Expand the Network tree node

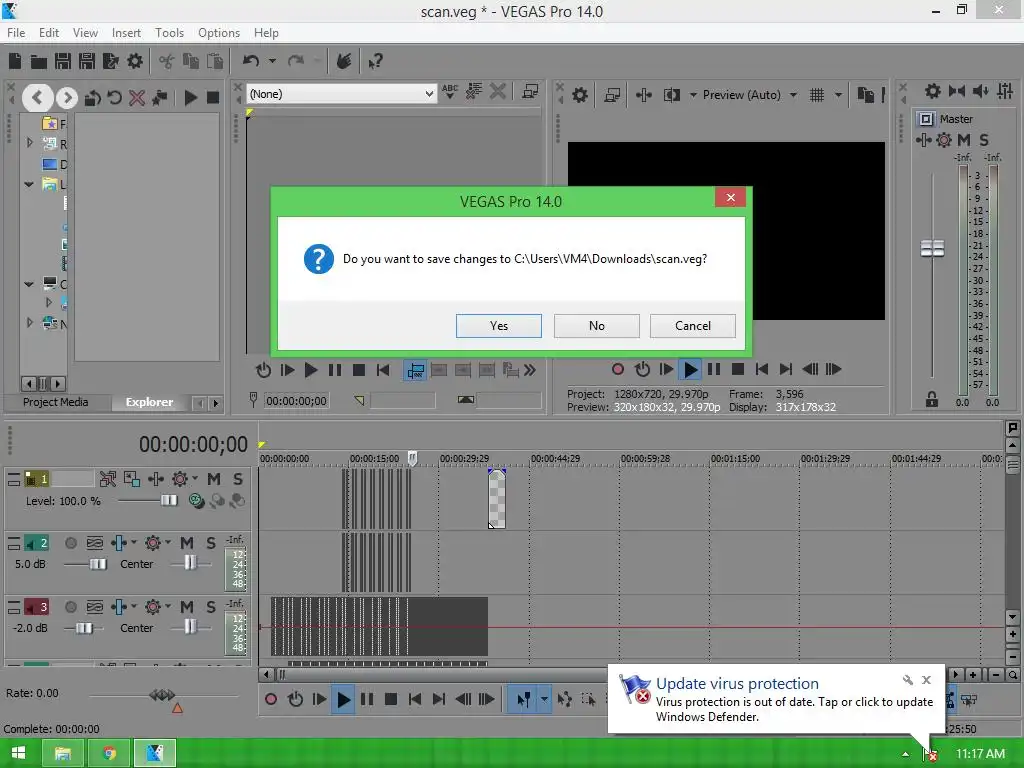tap(29, 323)
